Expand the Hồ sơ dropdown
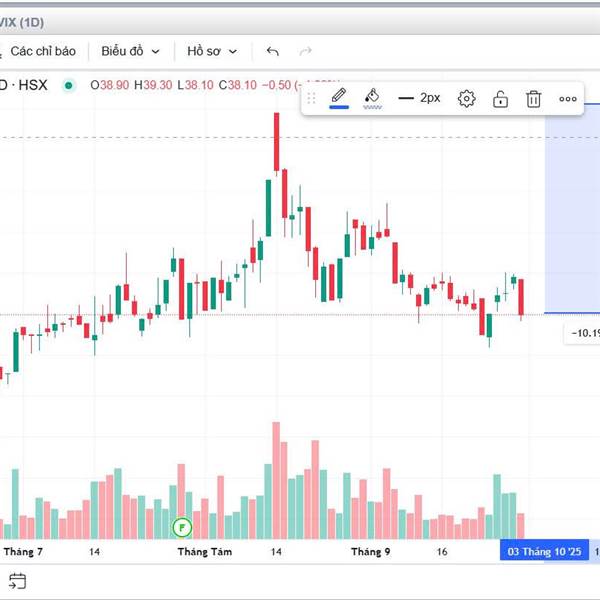The image size is (600, 600). 212,51
